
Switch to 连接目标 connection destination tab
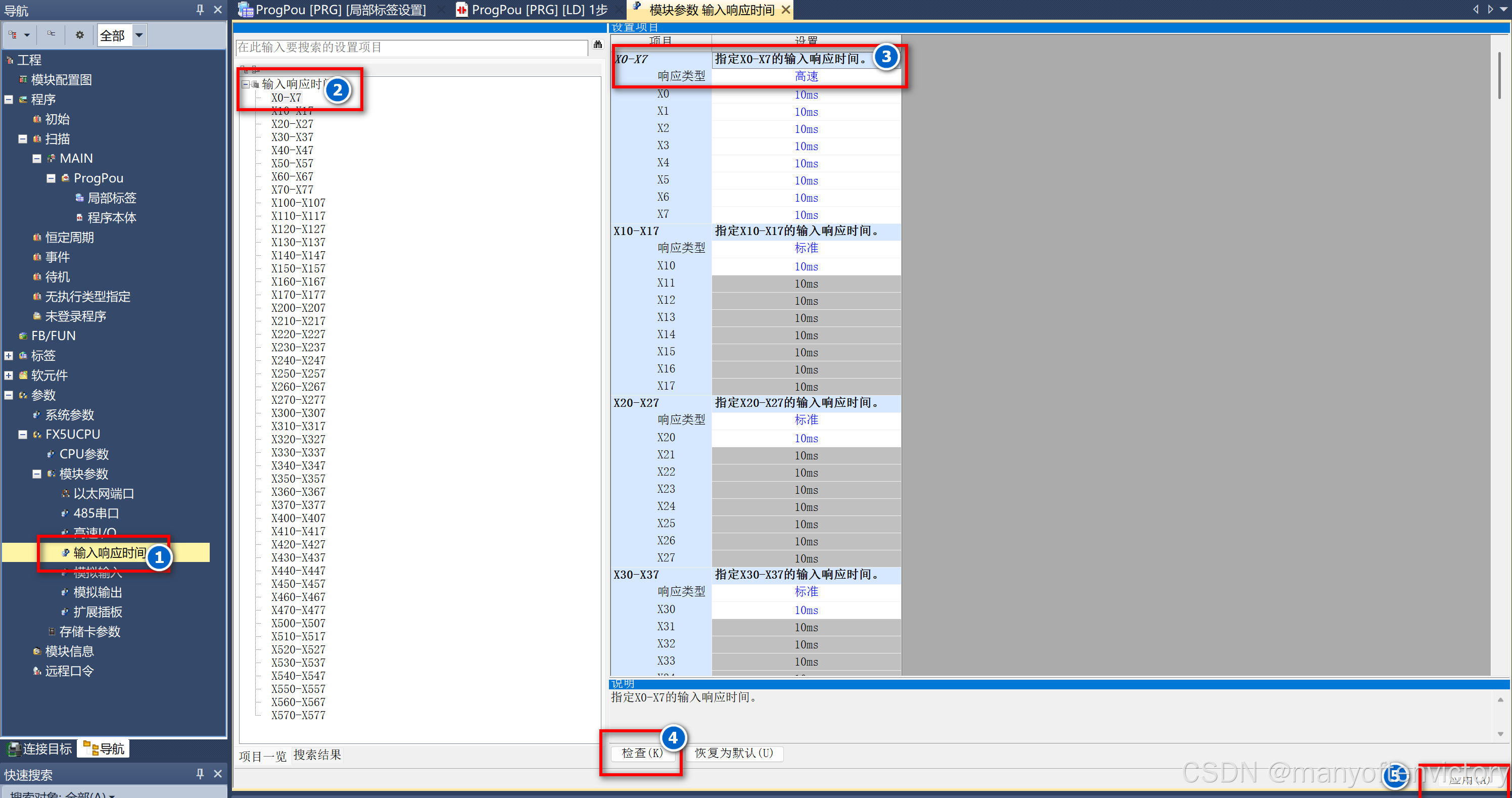tap(40, 748)
